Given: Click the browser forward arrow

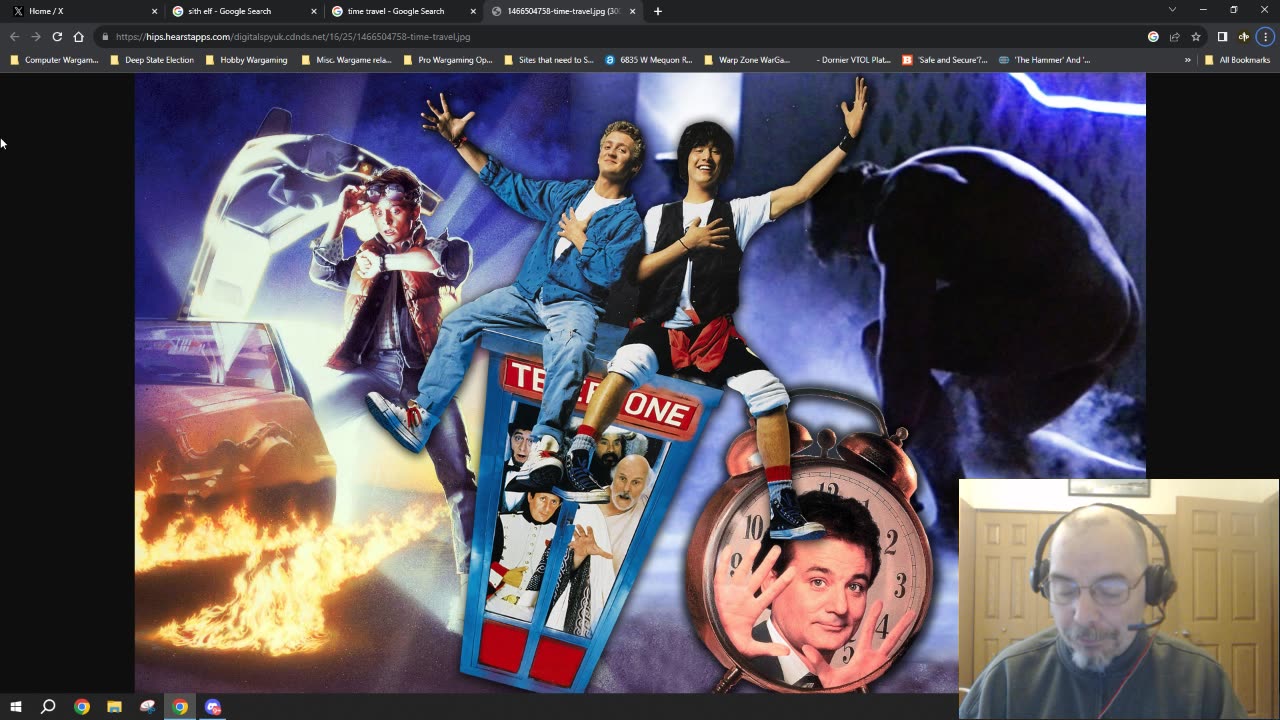Looking at the screenshot, I should coord(35,36).
